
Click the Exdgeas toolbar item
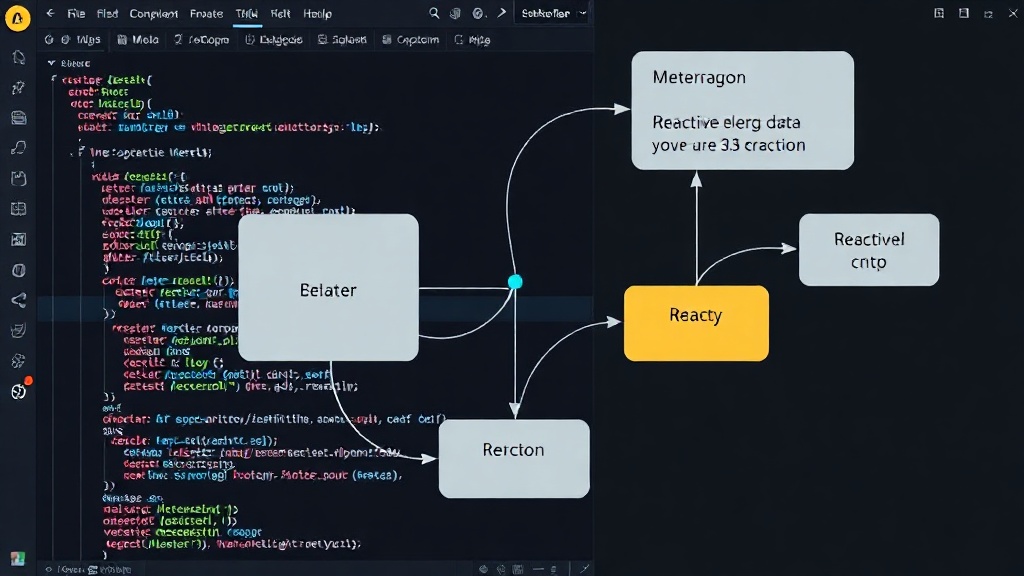274,40
